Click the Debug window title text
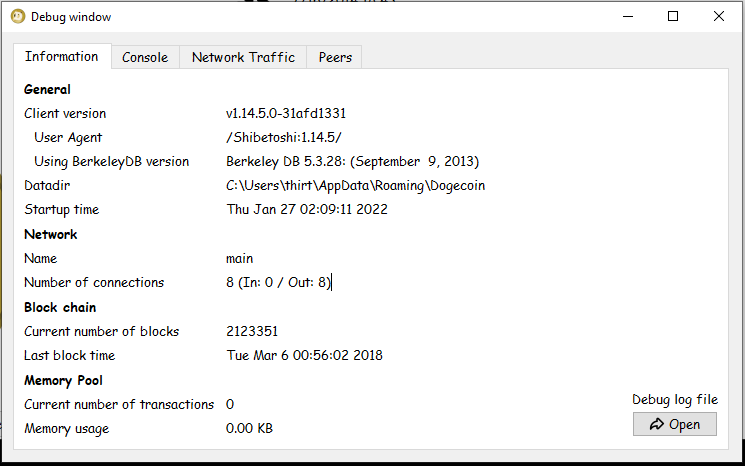745x466 pixels. coord(71,17)
